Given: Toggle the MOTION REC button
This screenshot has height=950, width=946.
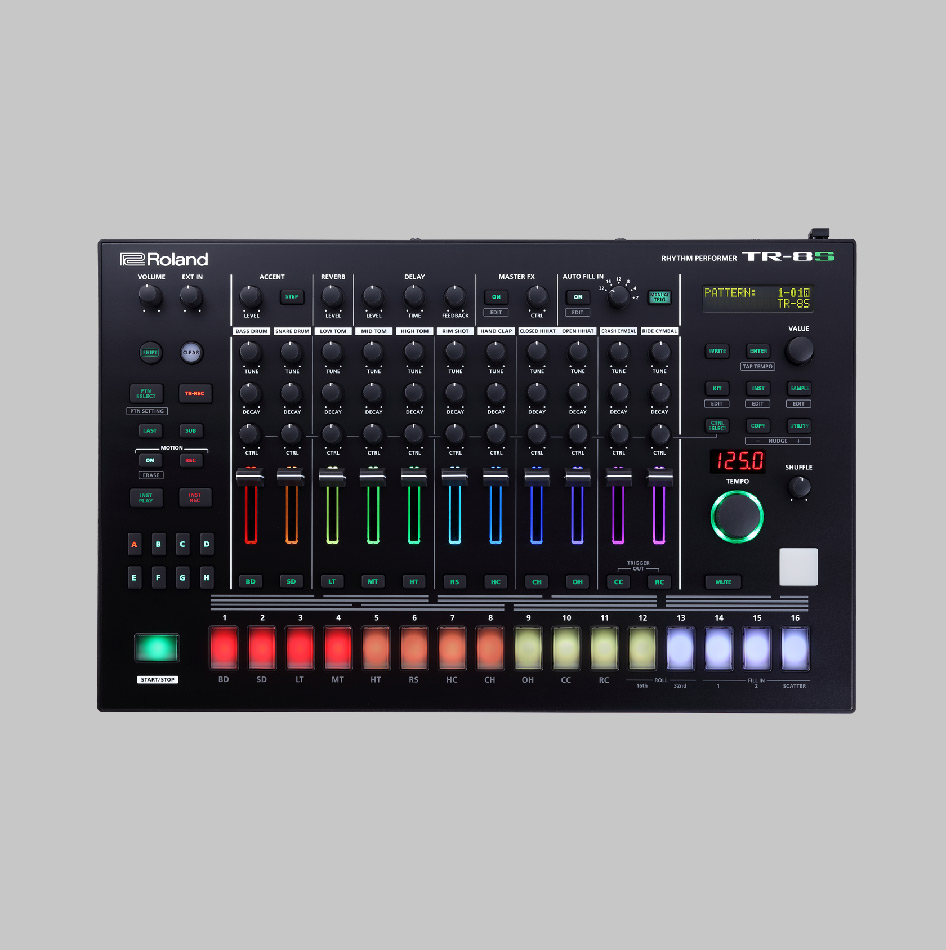Looking at the screenshot, I should tap(191, 460).
